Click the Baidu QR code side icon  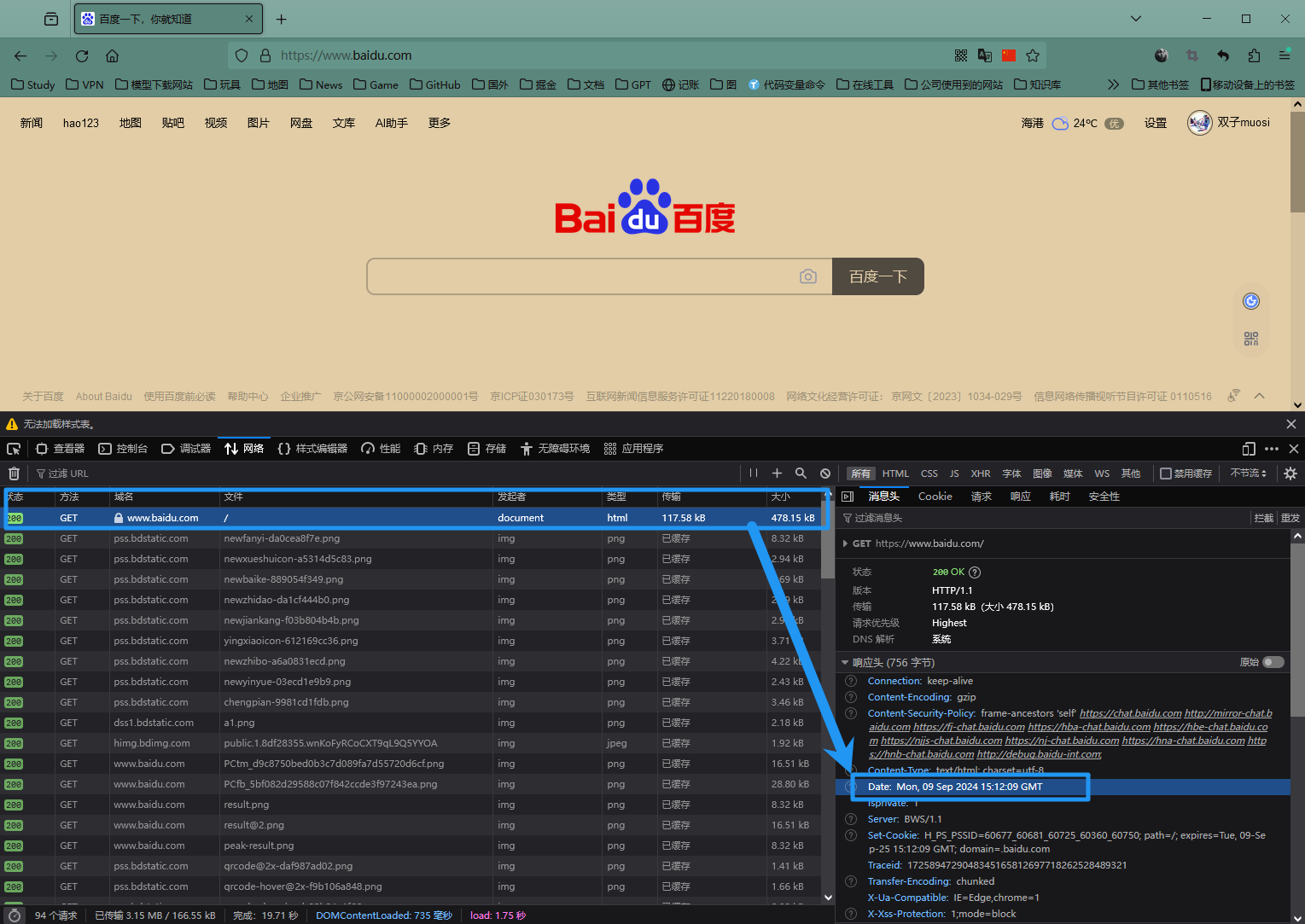point(1251,339)
